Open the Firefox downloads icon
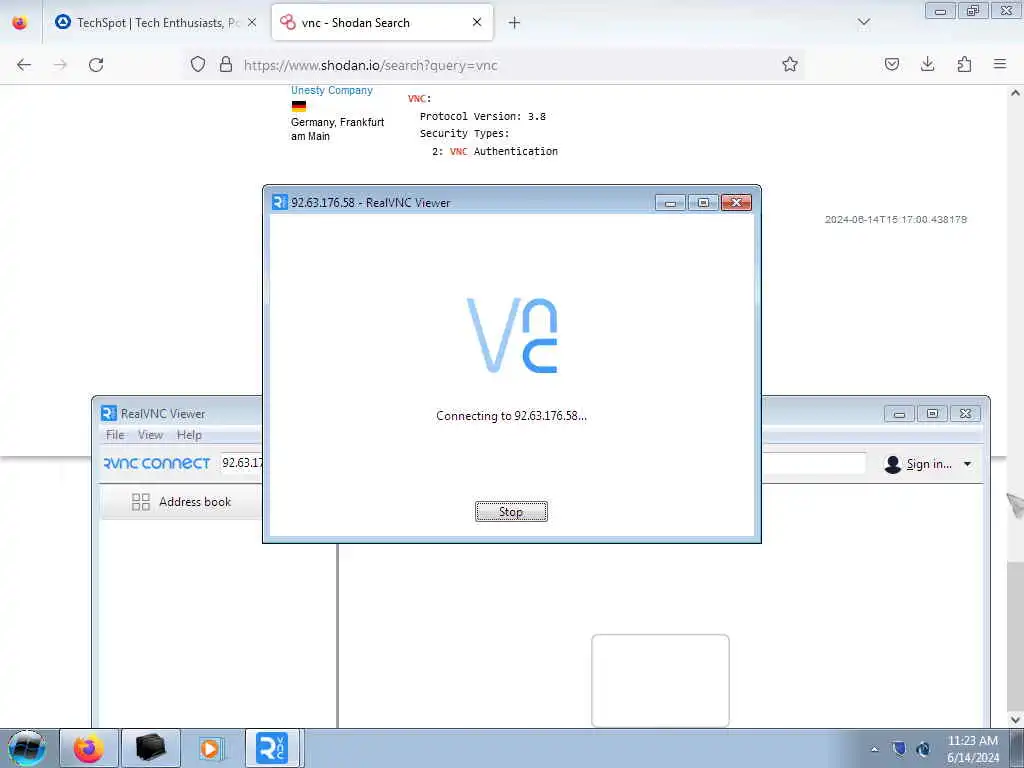 pos(927,64)
